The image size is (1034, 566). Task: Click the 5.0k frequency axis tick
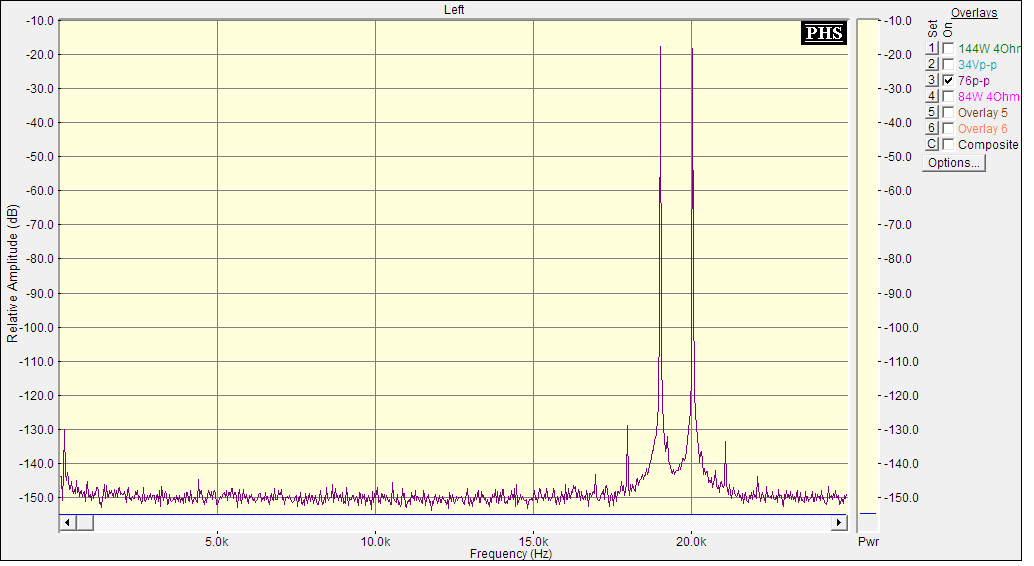point(216,542)
